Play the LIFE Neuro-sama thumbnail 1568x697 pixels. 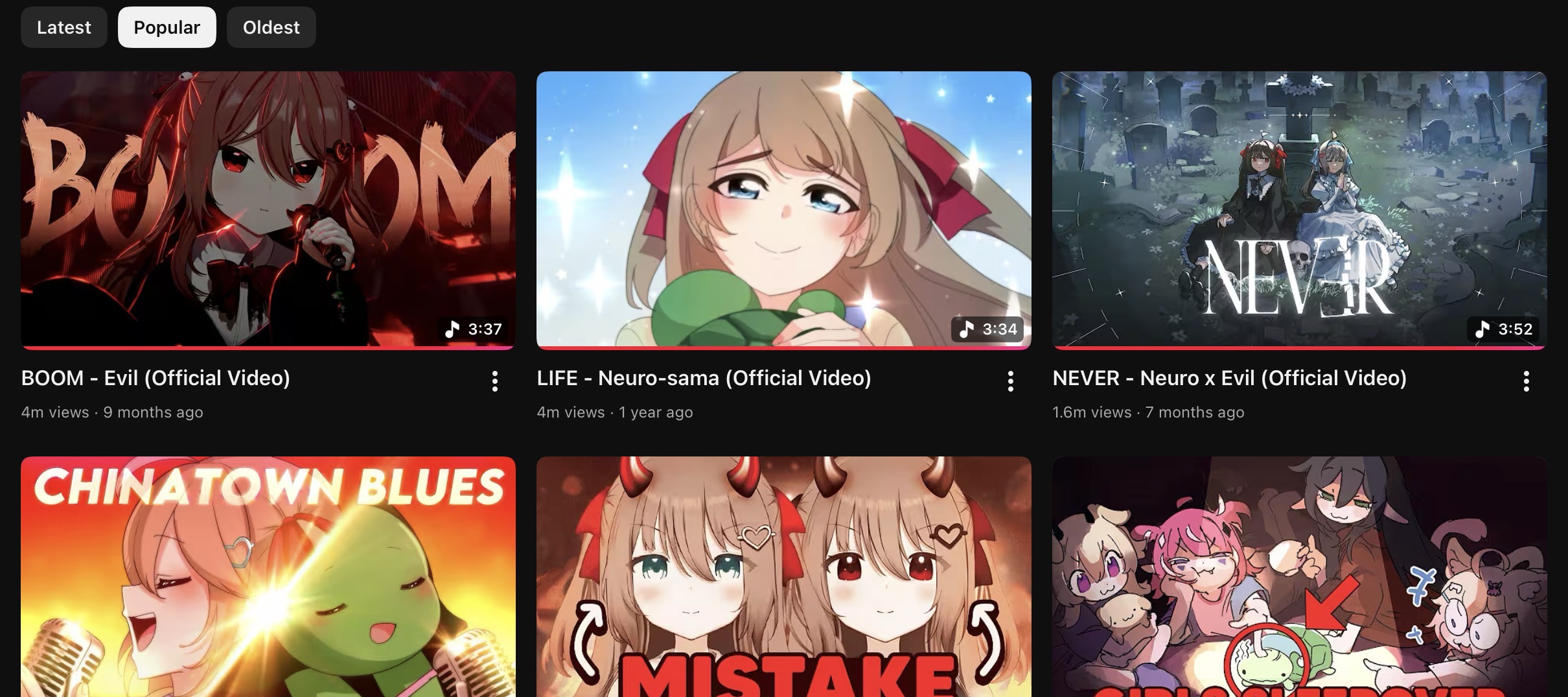784,210
